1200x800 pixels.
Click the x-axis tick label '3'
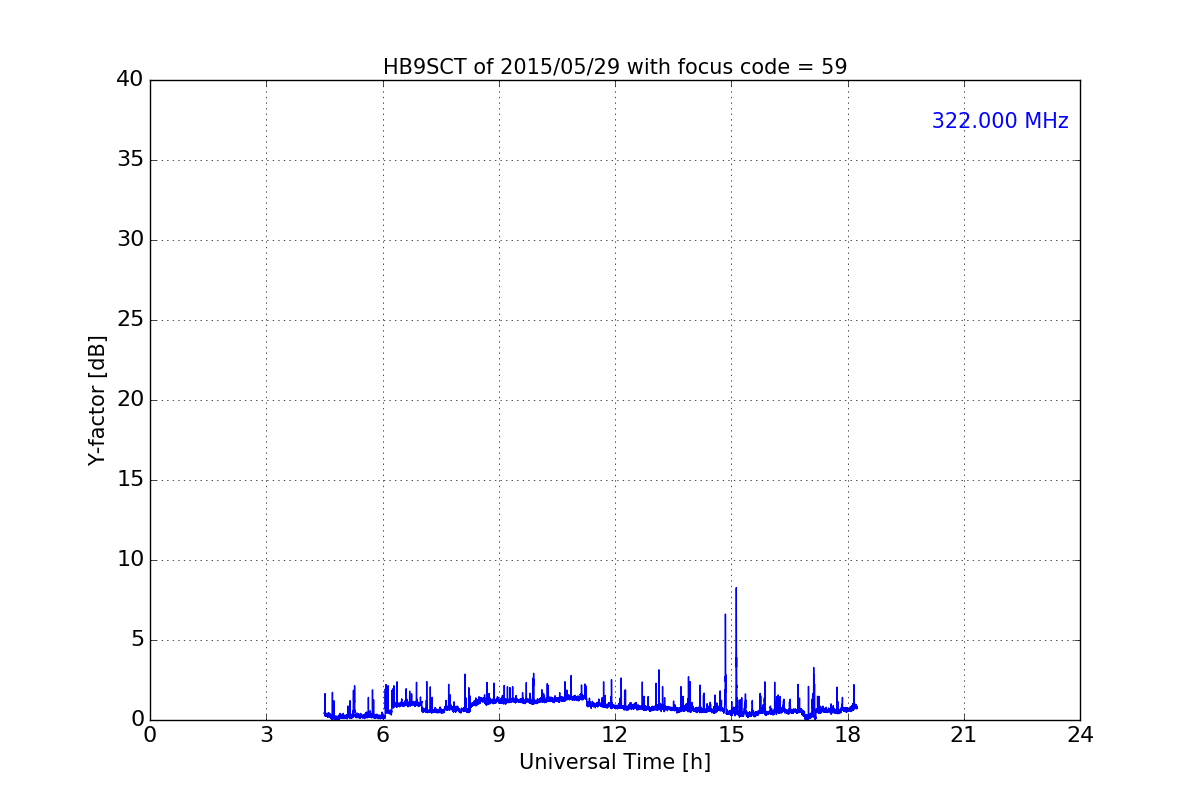point(266,735)
